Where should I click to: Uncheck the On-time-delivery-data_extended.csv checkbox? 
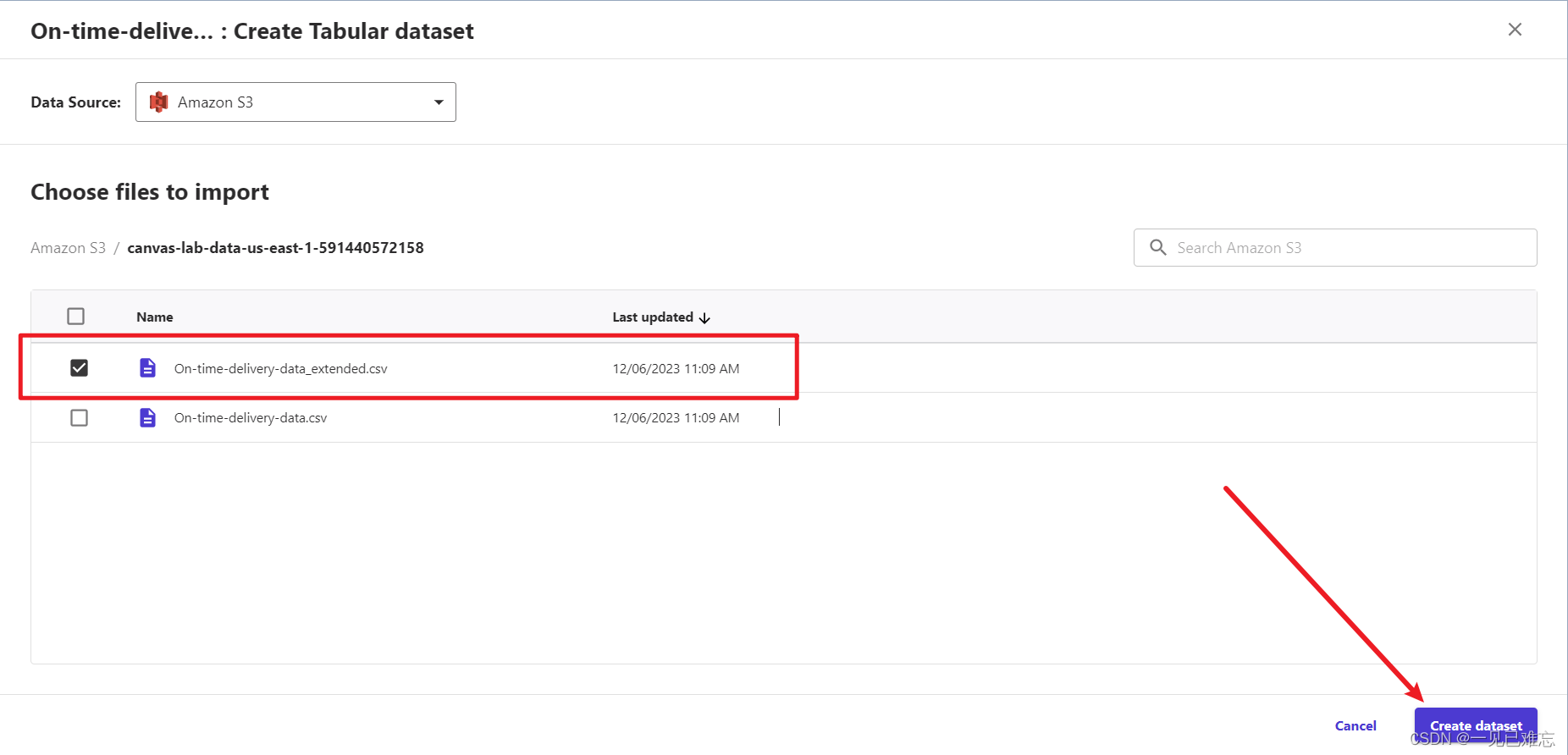[x=79, y=368]
